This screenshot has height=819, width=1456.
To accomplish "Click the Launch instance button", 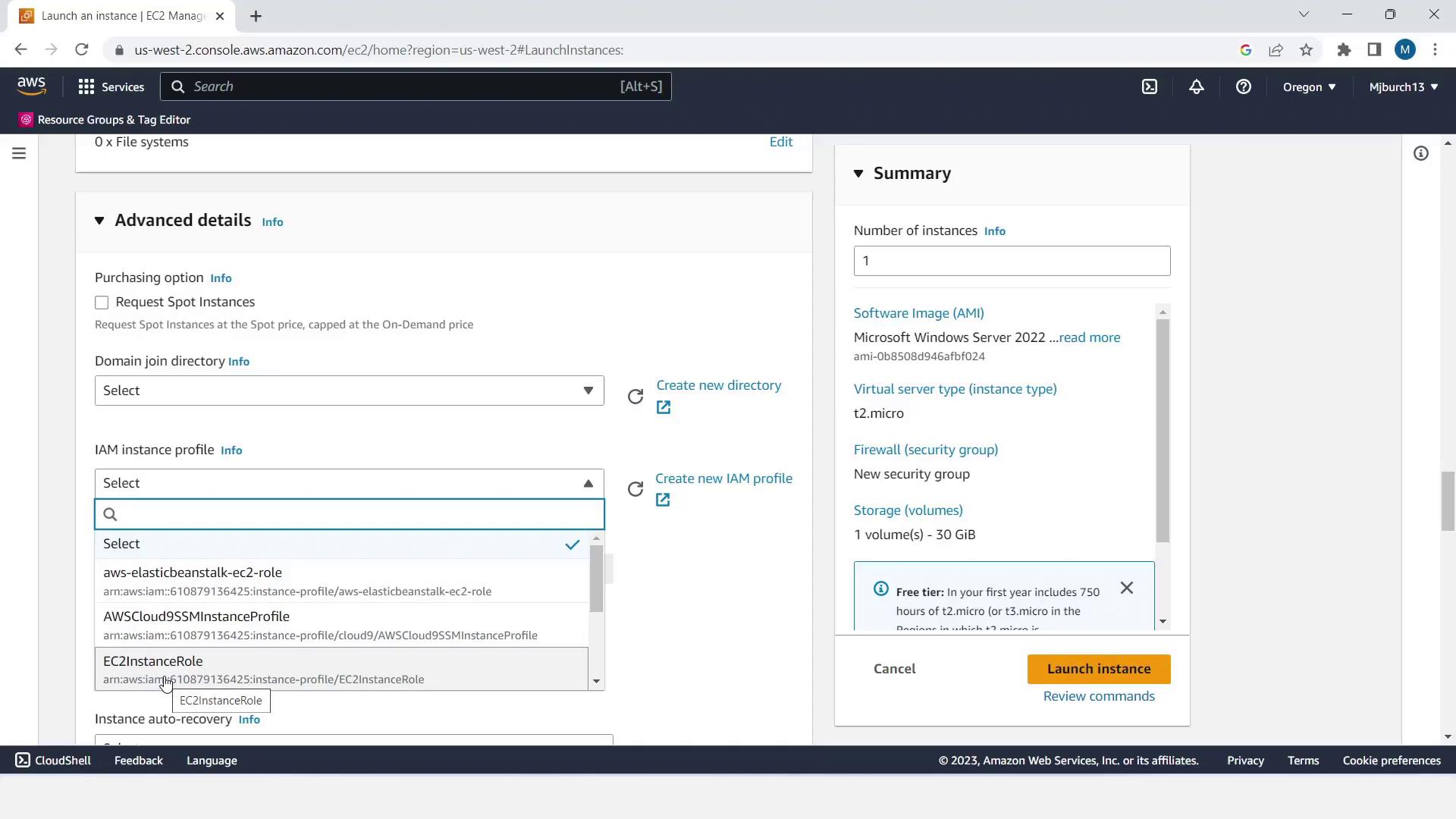I will 1098,669.
